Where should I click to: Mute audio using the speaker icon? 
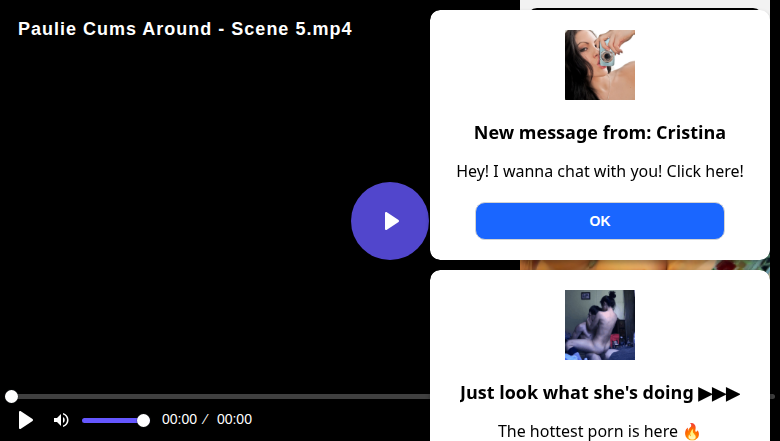click(x=61, y=420)
